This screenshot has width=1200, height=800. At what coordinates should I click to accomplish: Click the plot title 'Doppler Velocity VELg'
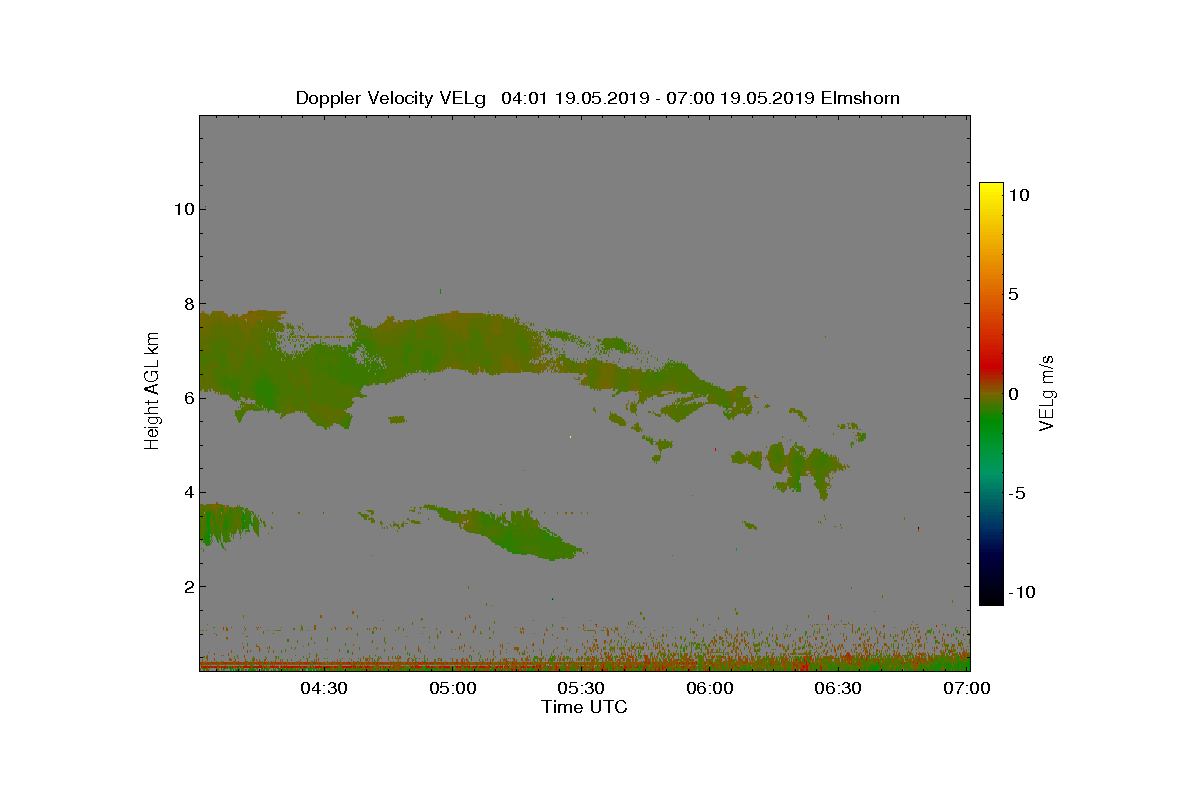pos(391,98)
